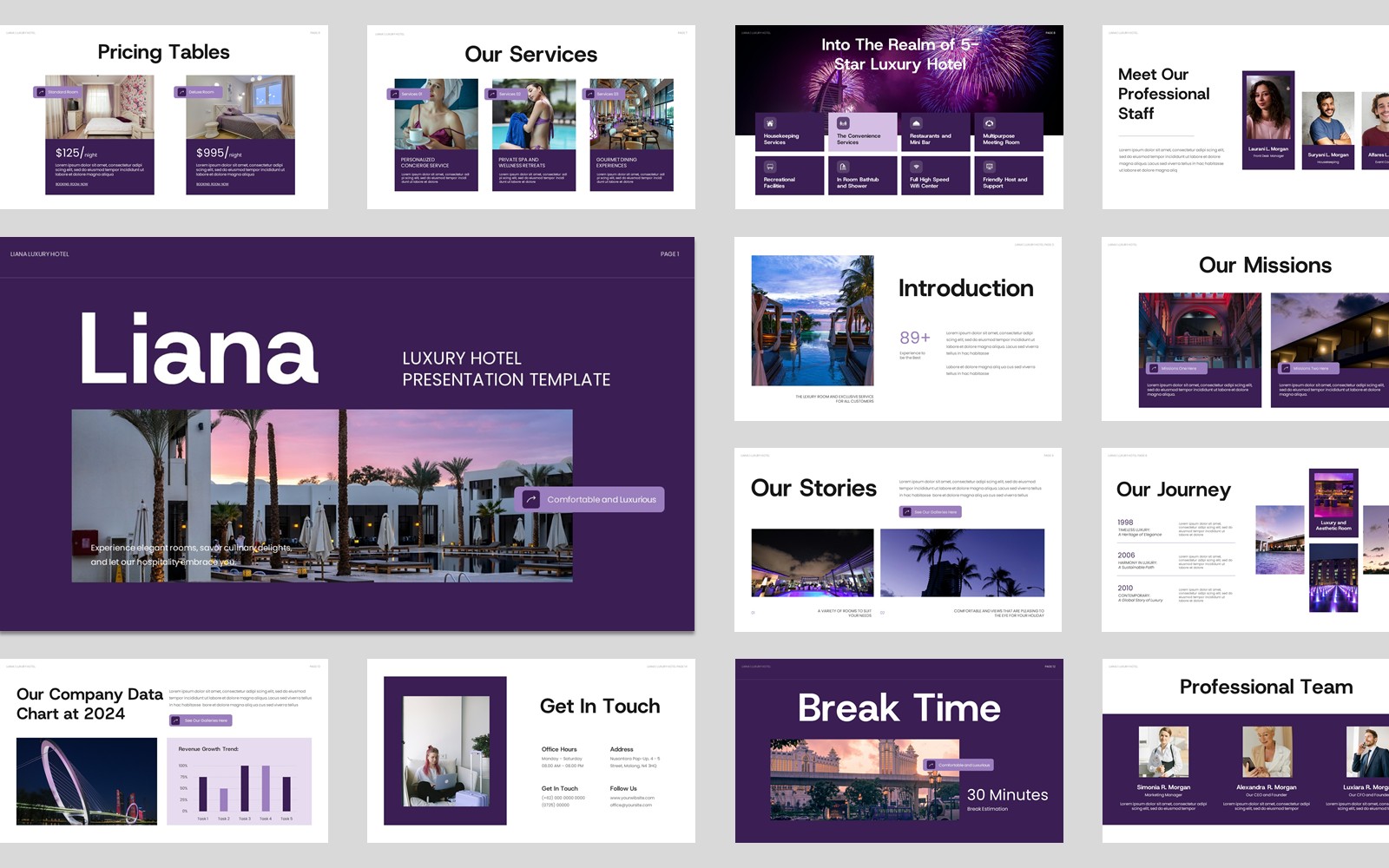This screenshot has width=1389, height=868.
Task: Click the tallest dark bar for Task 3
Action: tap(245, 788)
